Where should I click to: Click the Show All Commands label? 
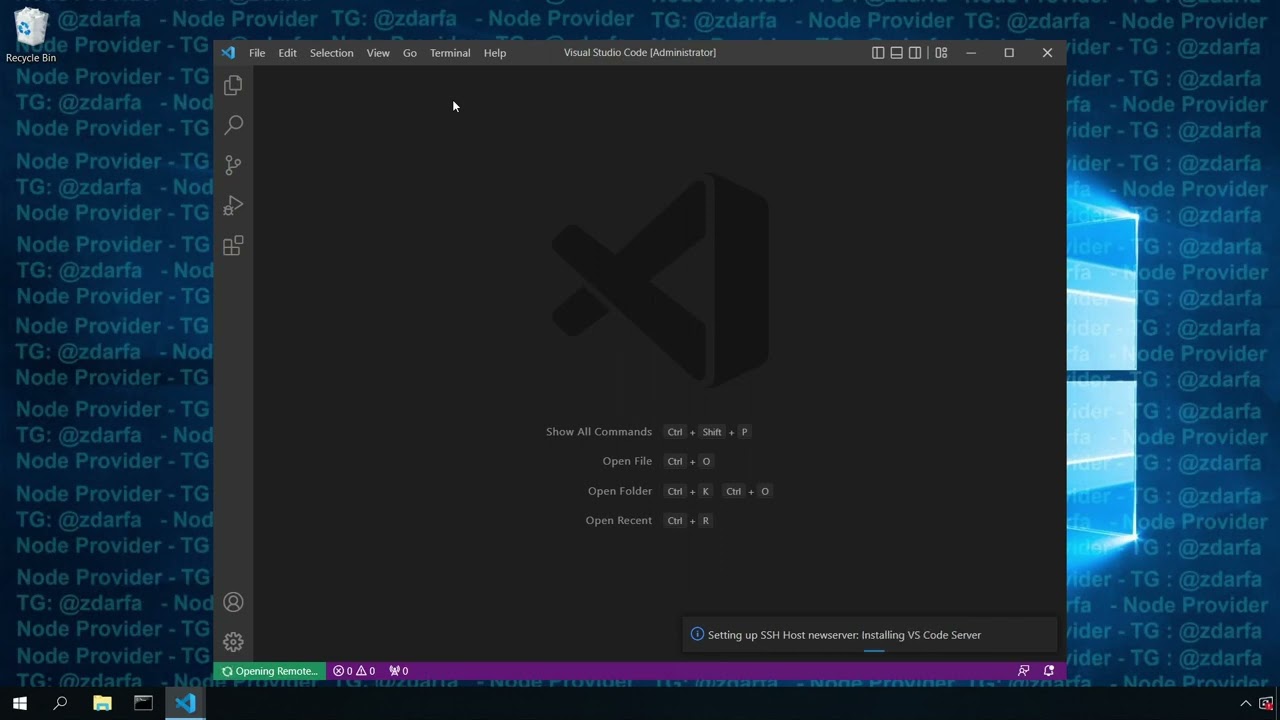599,432
